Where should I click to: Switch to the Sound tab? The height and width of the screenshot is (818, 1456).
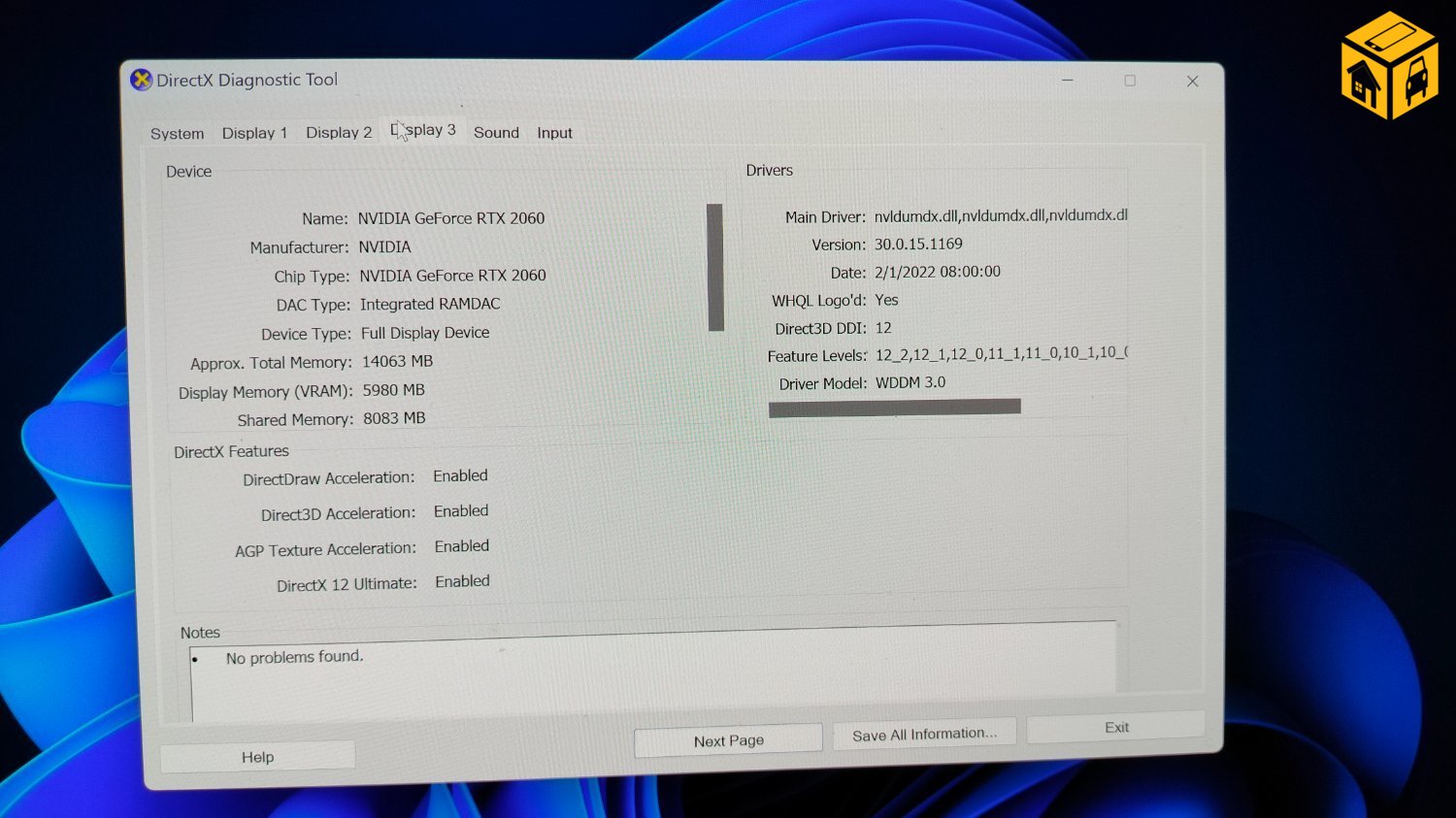pos(496,133)
